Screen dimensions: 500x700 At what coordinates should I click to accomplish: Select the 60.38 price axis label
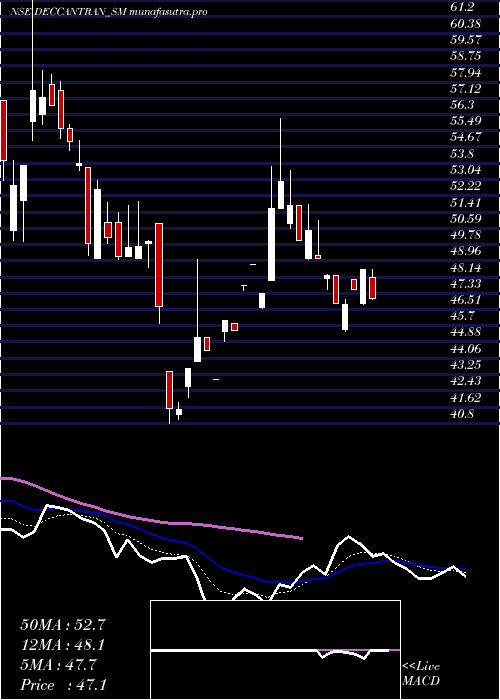pyautogui.click(x=466, y=23)
